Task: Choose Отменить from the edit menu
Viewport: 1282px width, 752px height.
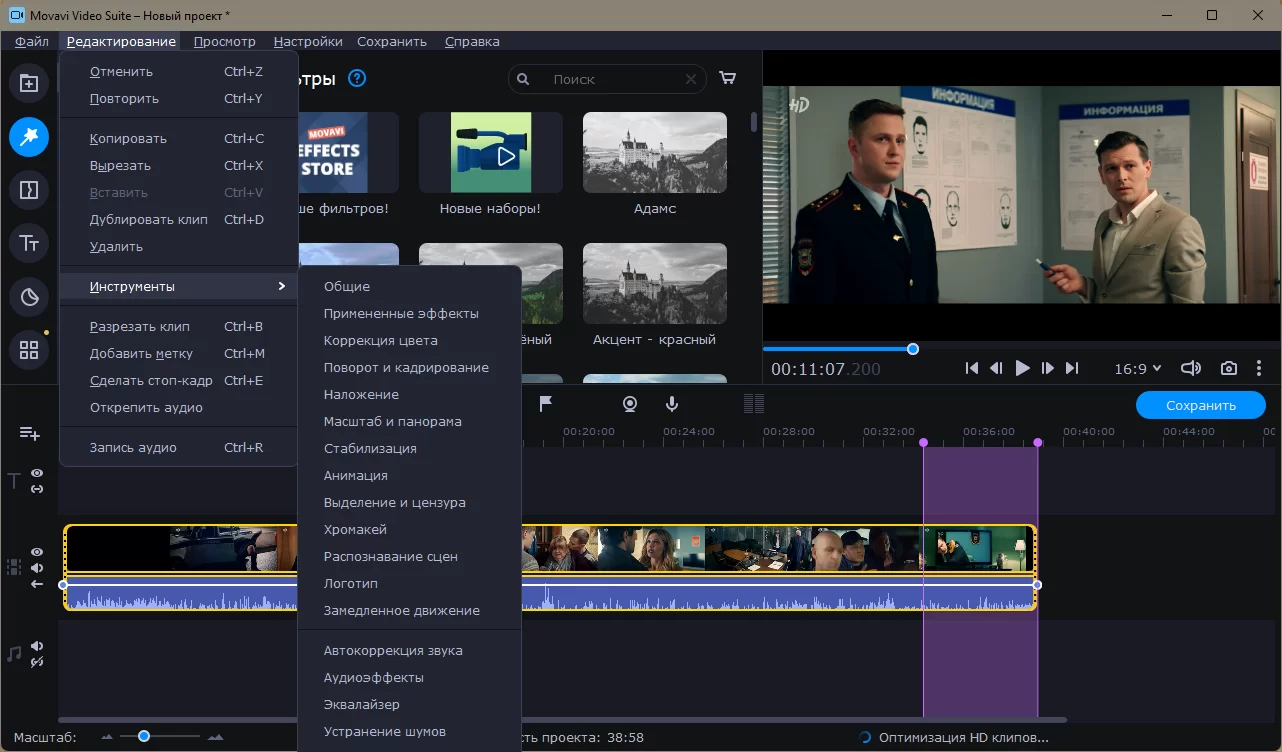Action: [179, 71]
